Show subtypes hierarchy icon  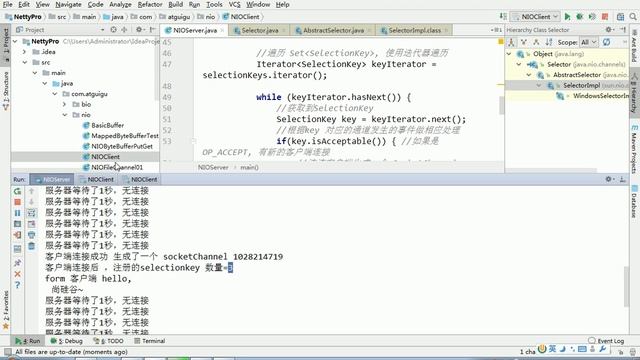(x=536, y=42)
